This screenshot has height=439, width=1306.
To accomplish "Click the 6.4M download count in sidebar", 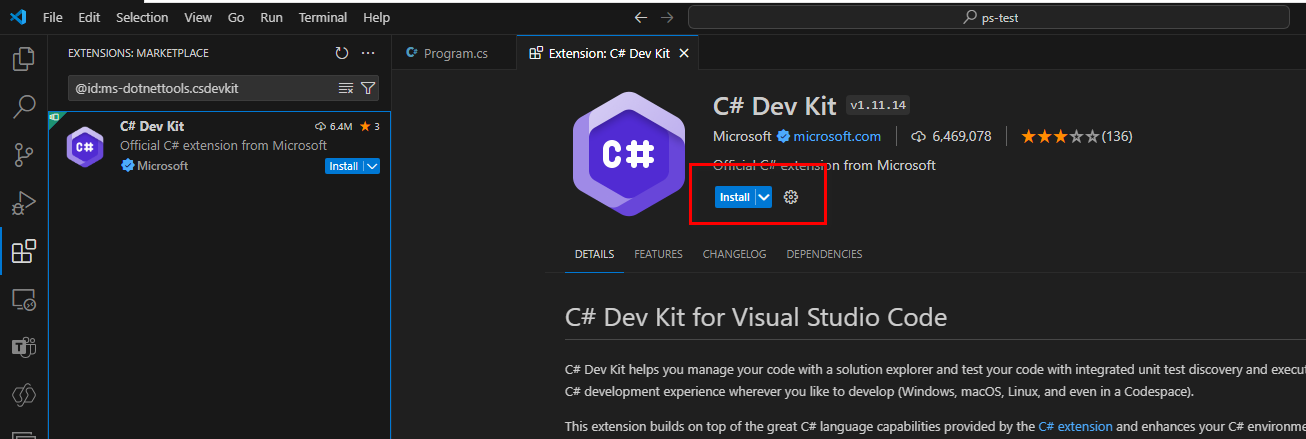I will [334, 126].
